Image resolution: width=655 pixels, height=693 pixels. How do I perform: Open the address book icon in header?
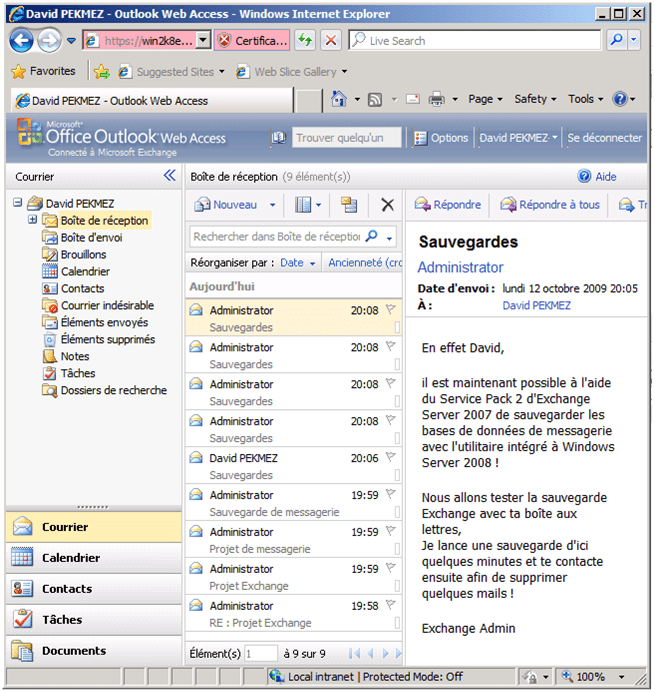(x=278, y=138)
